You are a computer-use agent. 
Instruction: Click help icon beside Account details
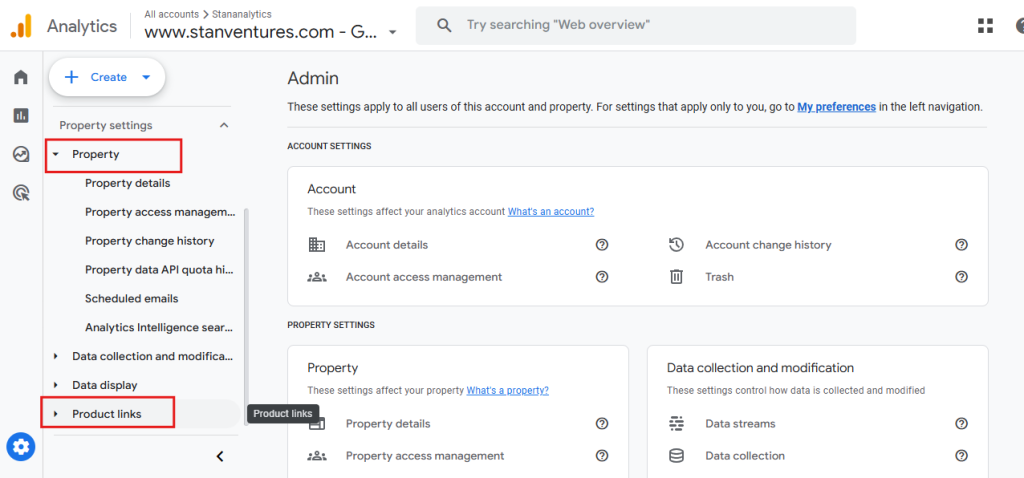click(602, 245)
